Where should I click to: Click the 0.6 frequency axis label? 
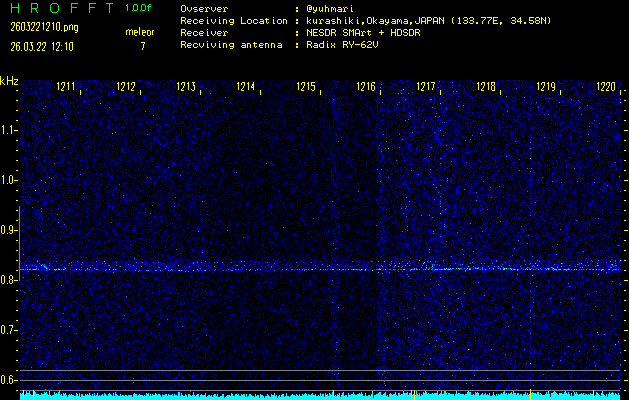pyautogui.click(x=8, y=380)
